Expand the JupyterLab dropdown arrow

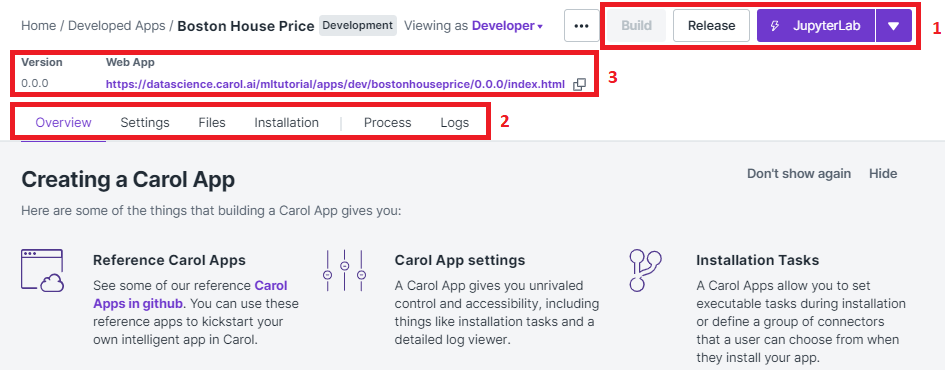click(x=894, y=26)
